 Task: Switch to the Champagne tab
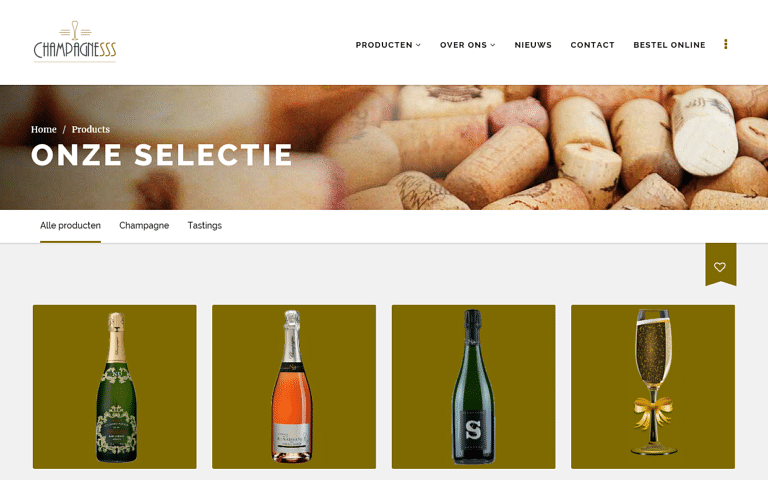pos(144,226)
